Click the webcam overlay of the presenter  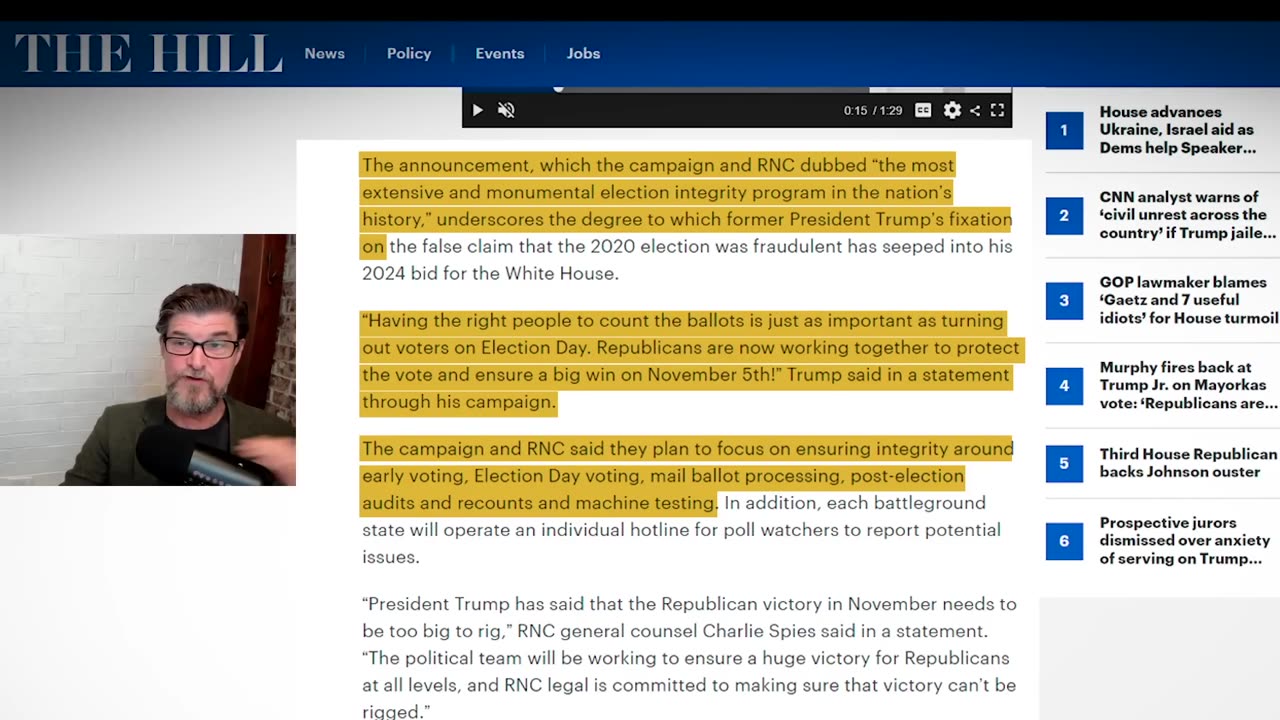tap(148, 360)
